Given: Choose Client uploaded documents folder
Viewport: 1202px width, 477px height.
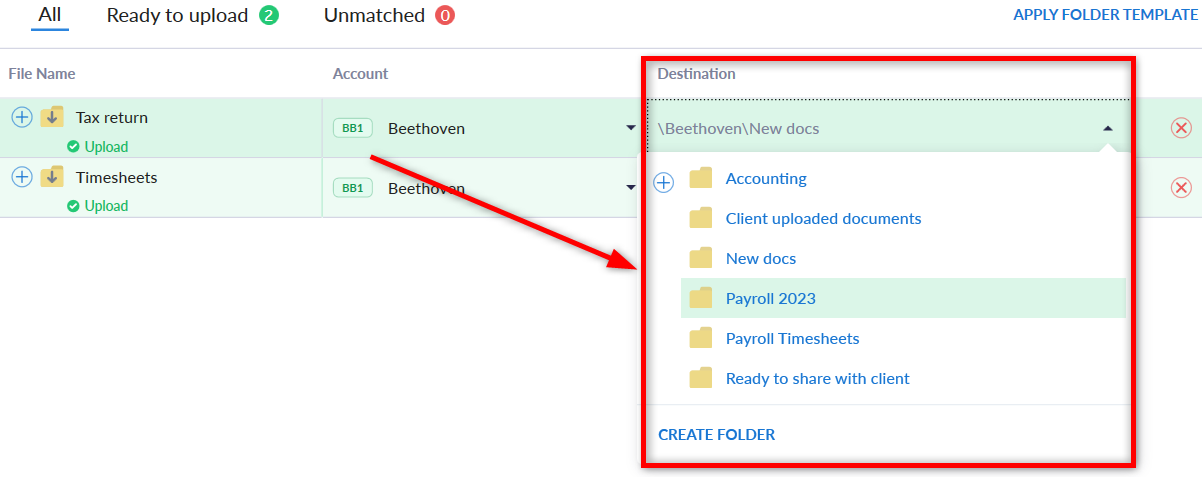Looking at the screenshot, I should 822,218.
